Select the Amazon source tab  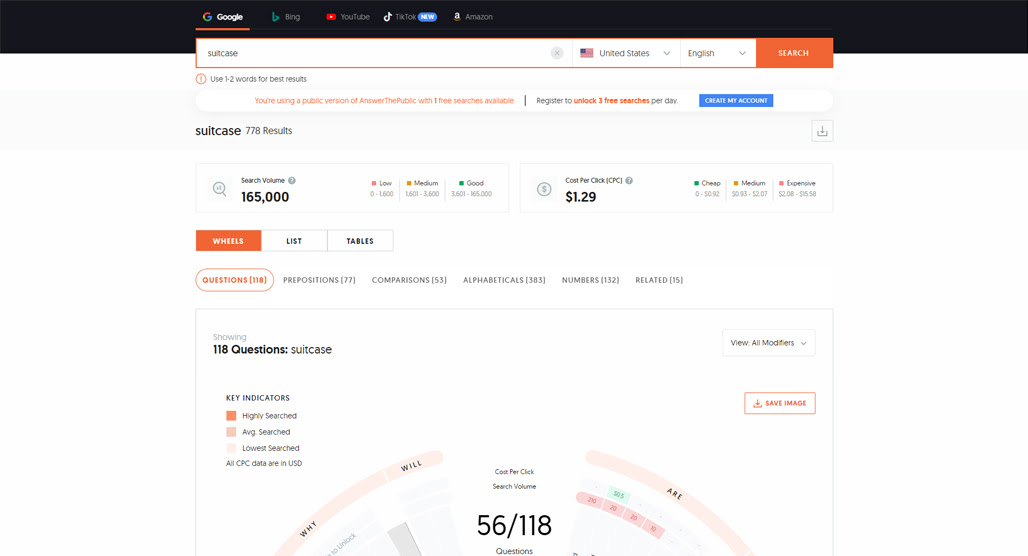(473, 16)
